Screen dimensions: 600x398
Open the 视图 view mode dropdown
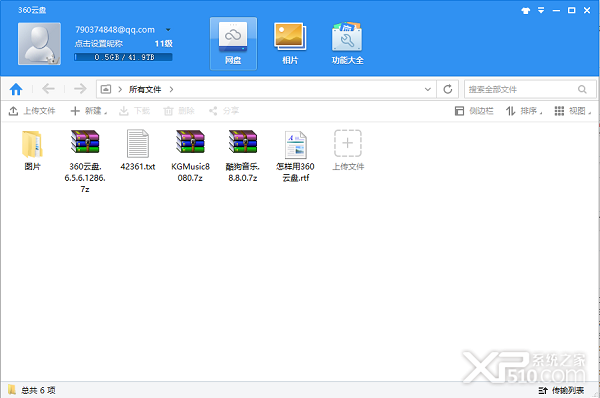(573, 111)
